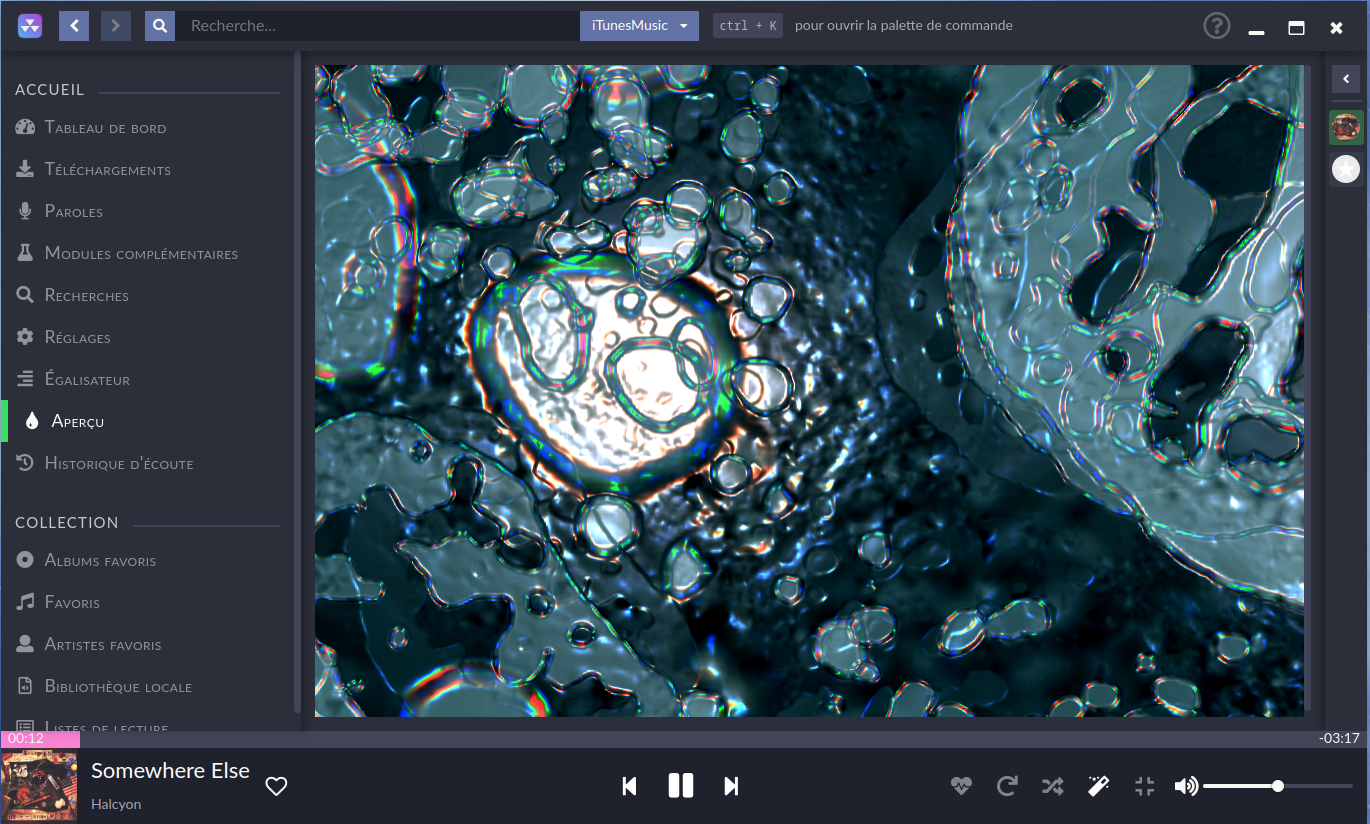This screenshot has width=1370, height=824.
Task: Navigate back with the left chevron
Action: [x=74, y=26]
